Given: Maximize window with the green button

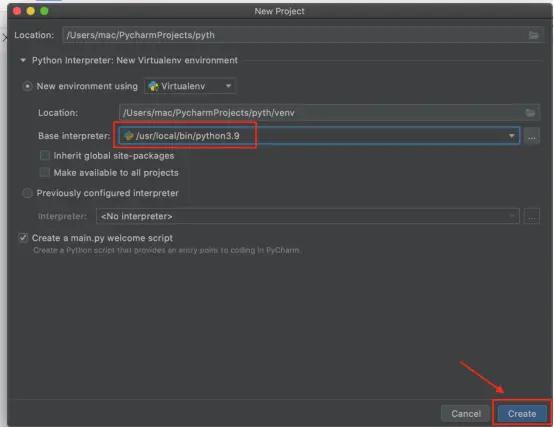Looking at the screenshot, I should pos(44,11).
